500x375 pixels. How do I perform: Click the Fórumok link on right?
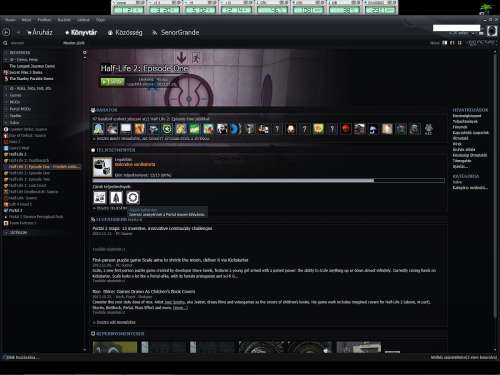460,127
